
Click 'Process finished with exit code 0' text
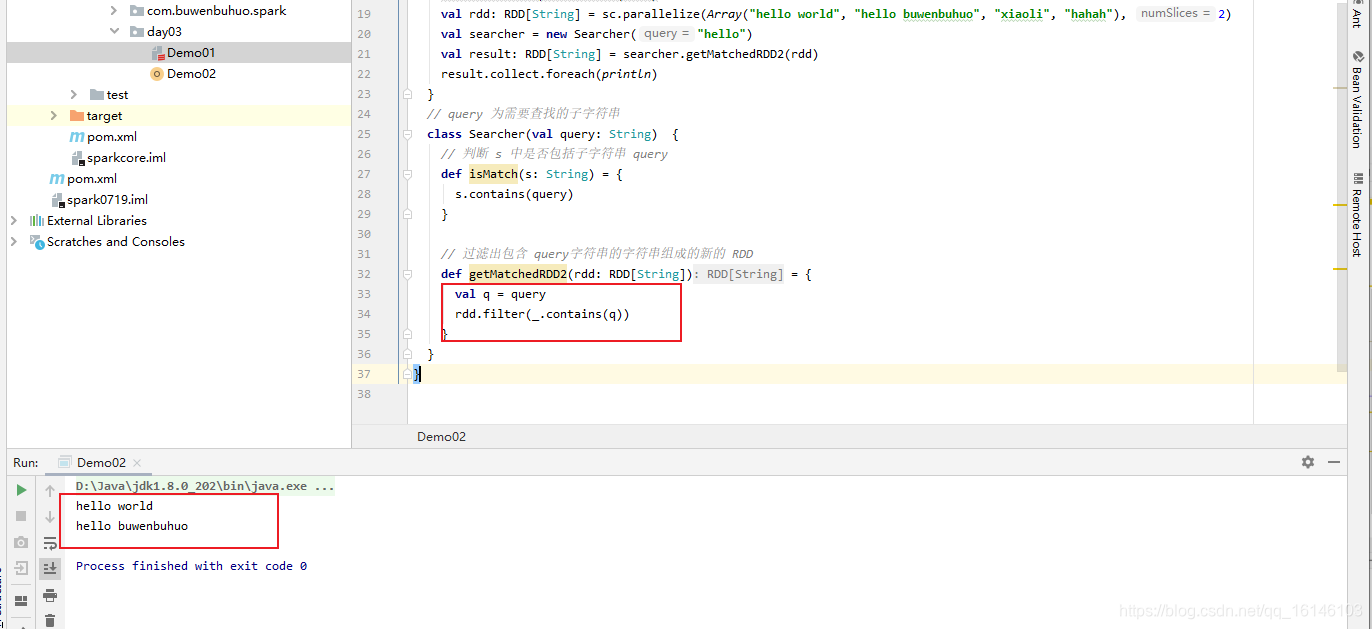(x=191, y=566)
